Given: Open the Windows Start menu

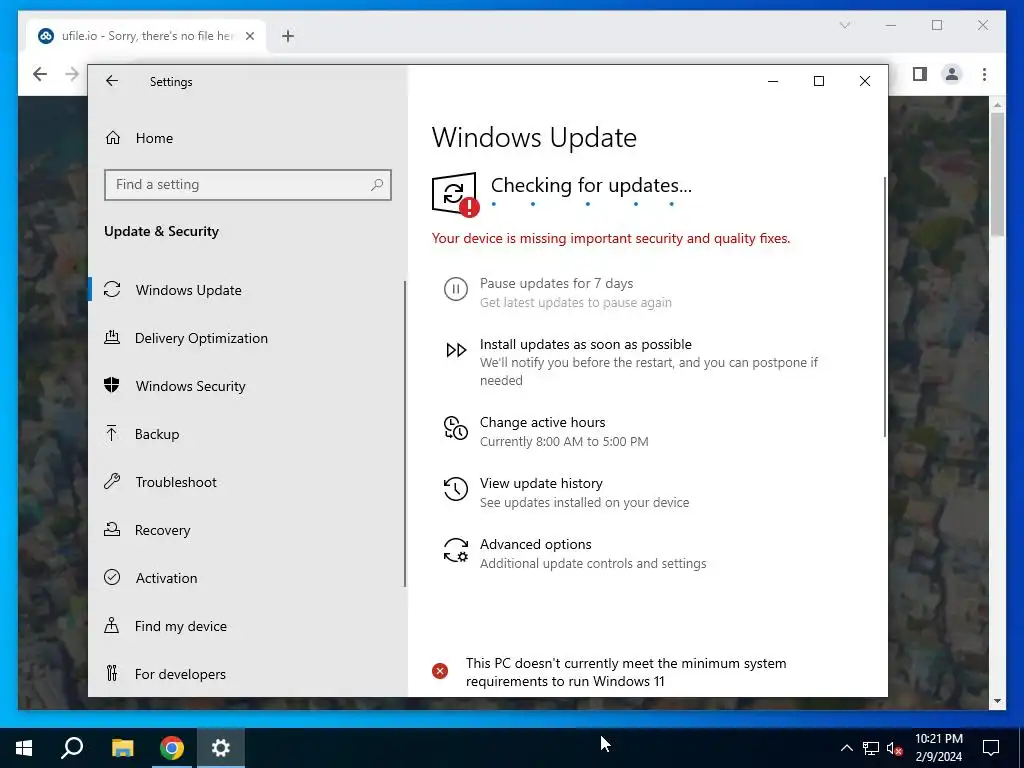Looking at the screenshot, I should tap(24, 748).
